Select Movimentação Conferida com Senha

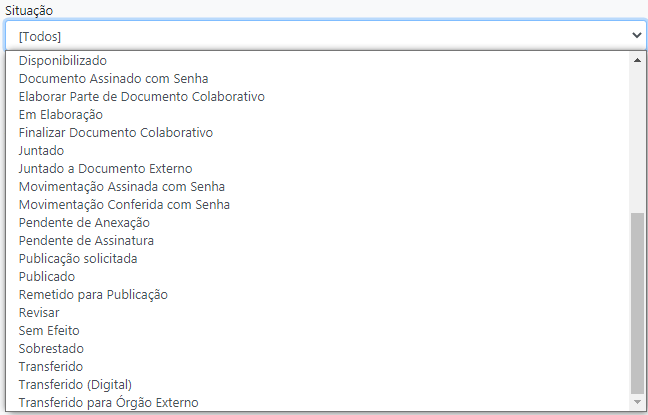click(124, 205)
